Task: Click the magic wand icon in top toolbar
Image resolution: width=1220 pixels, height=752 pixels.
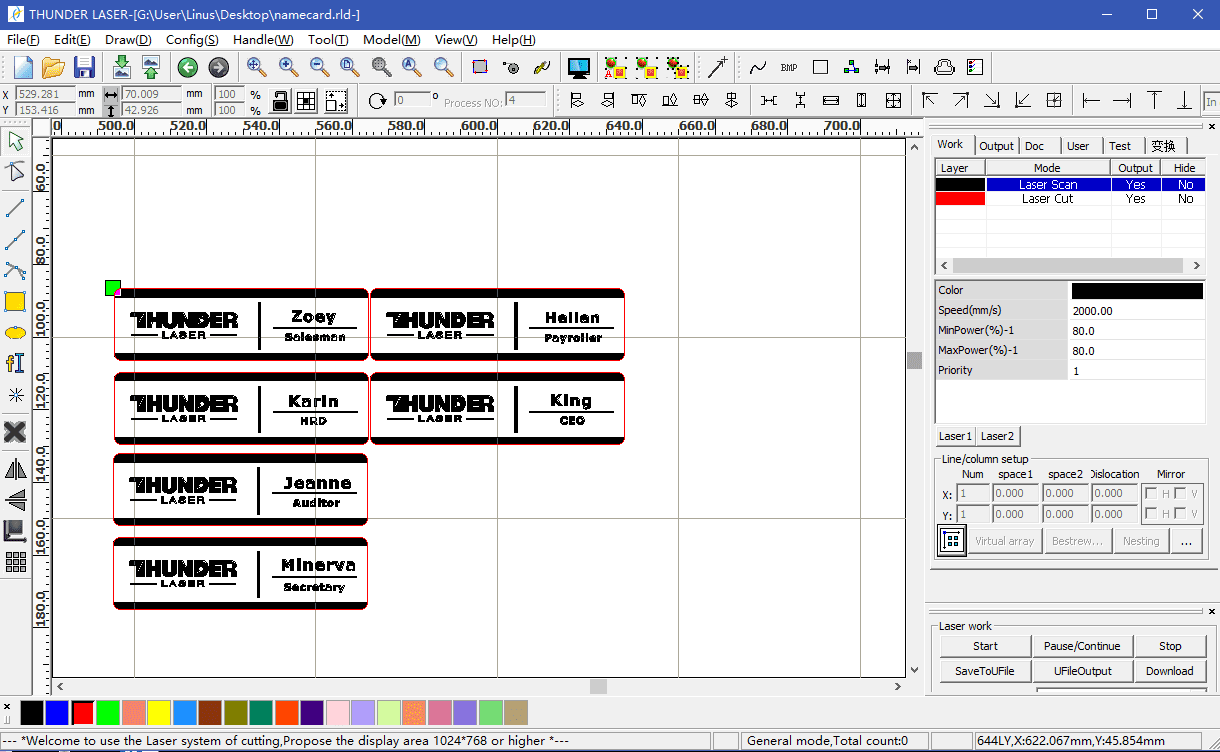Action: coord(717,67)
